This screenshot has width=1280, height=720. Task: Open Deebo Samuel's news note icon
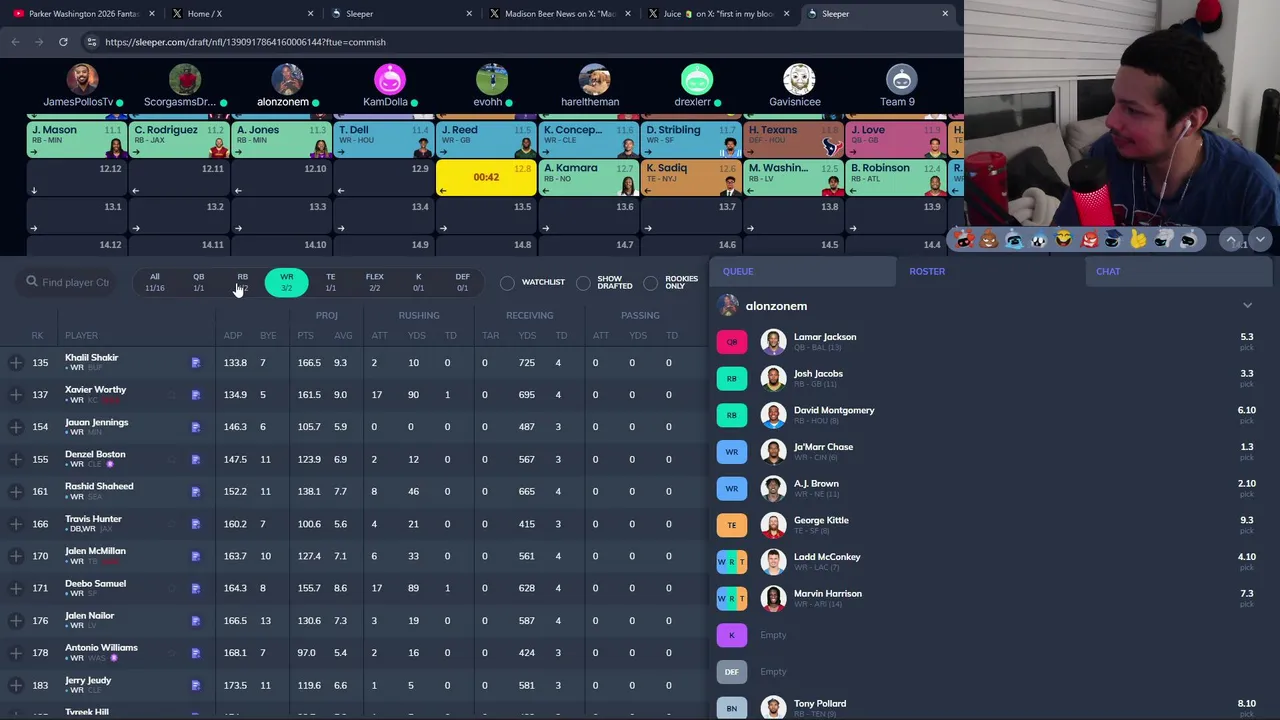point(196,588)
